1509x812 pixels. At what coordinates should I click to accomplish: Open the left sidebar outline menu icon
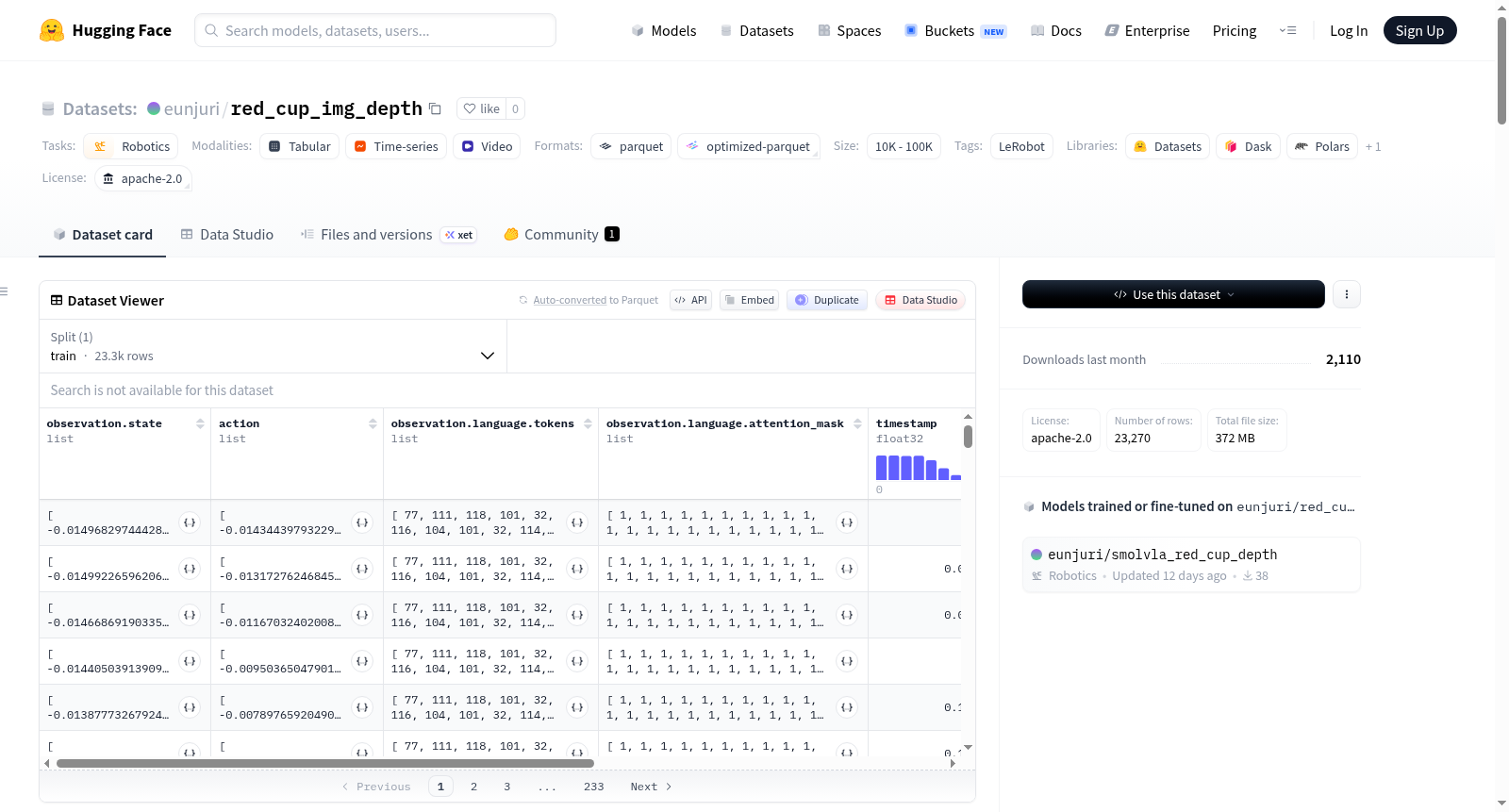[5, 291]
